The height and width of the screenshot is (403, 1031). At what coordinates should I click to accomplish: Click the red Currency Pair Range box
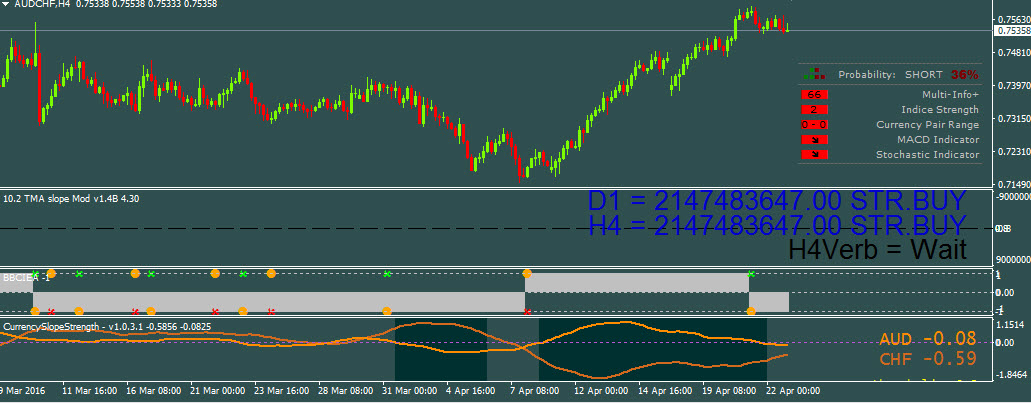point(814,125)
